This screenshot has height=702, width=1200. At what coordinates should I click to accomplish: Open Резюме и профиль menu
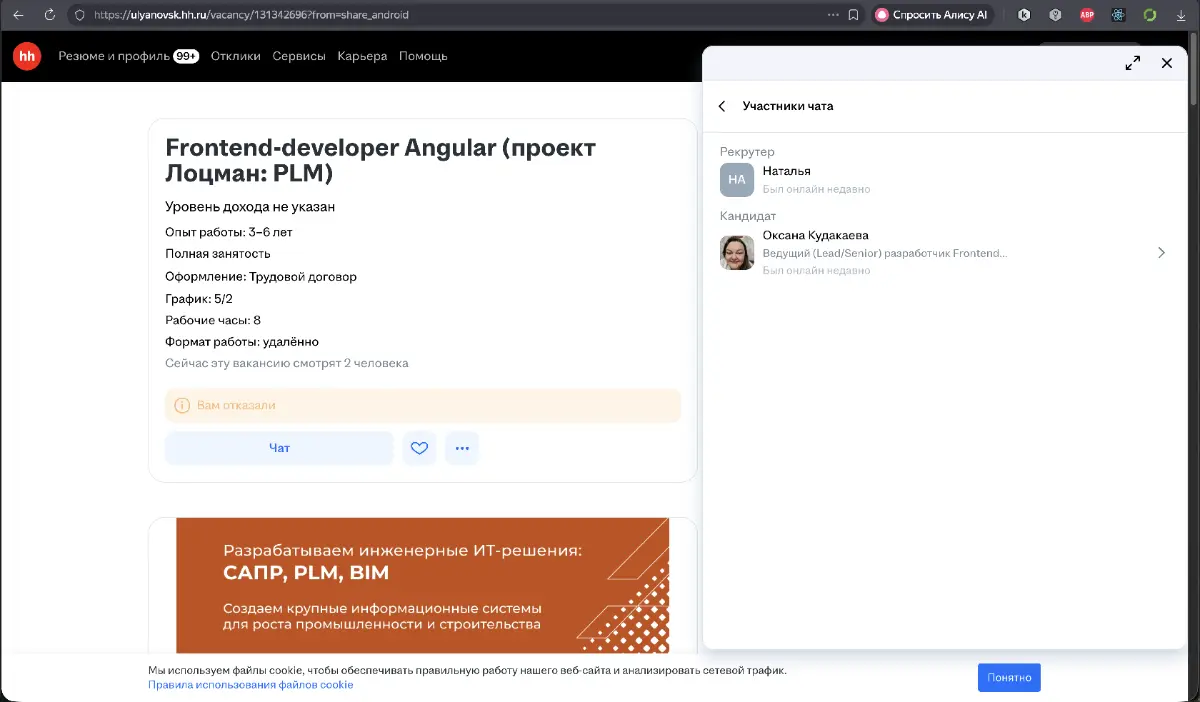pos(114,56)
